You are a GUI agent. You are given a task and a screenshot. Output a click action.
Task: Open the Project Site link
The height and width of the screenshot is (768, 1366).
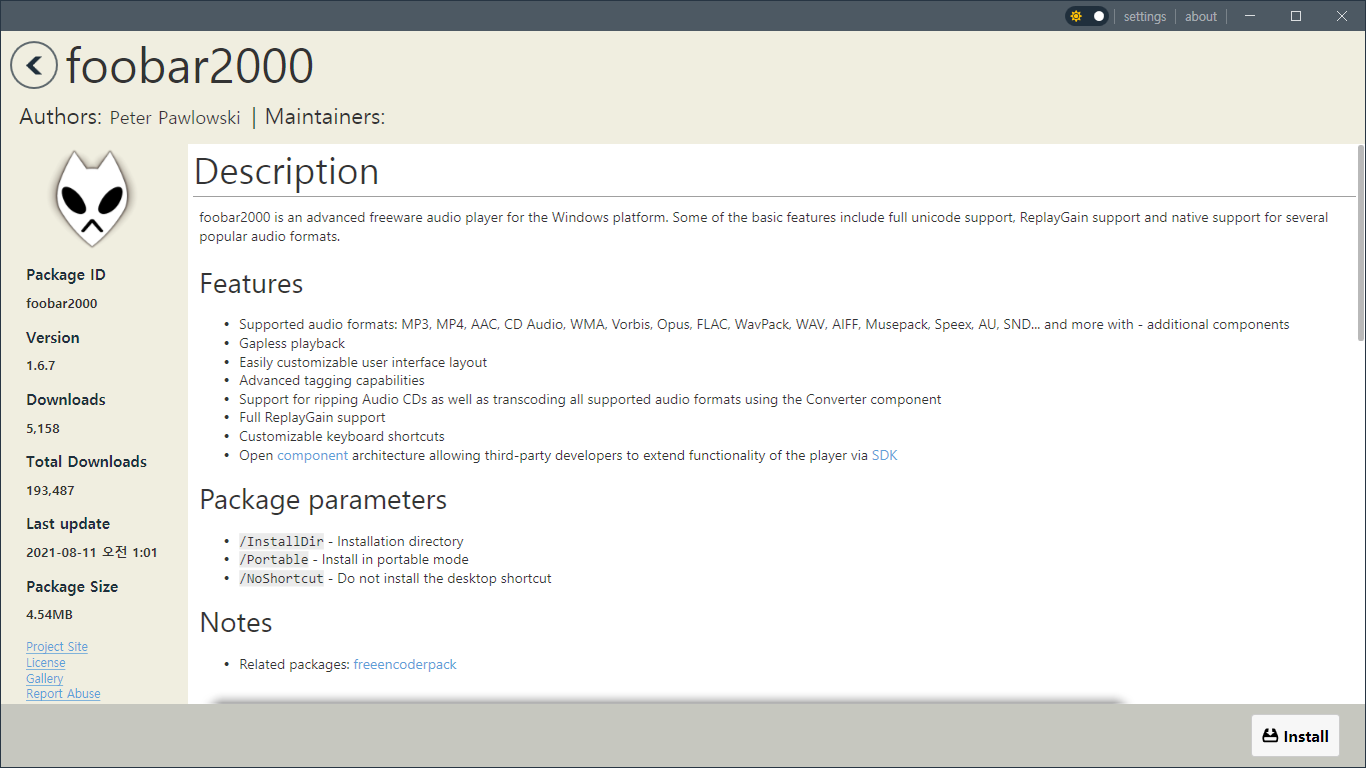click(x=57, y=647)
